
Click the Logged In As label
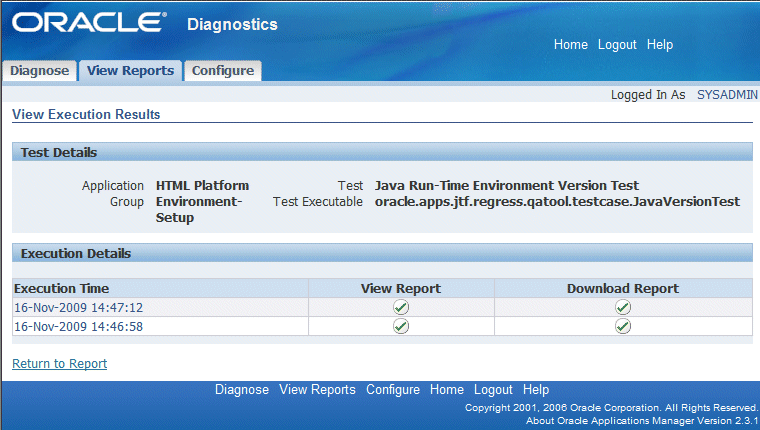pos(648,95)
